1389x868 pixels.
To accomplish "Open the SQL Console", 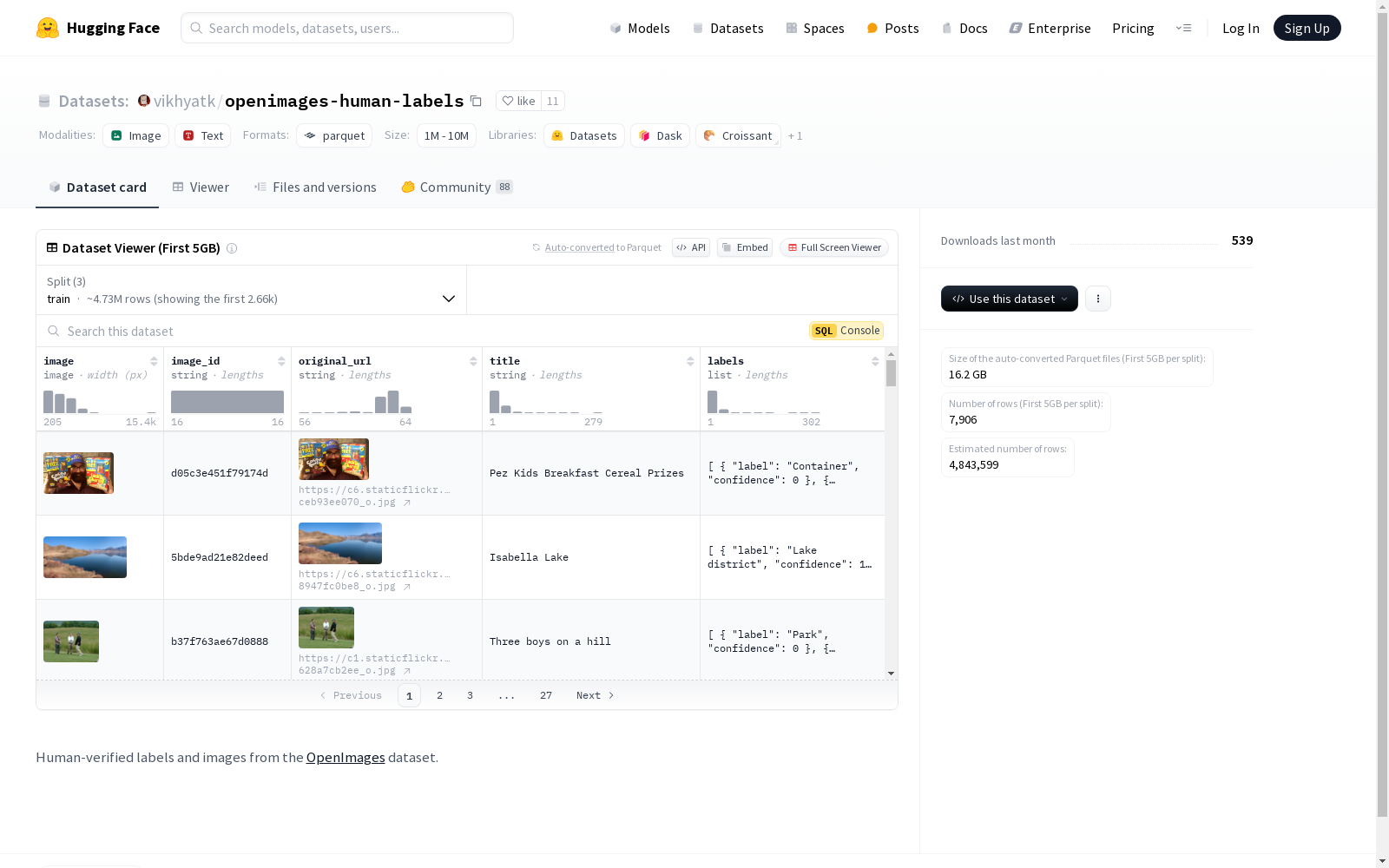I will click(846, 331).
